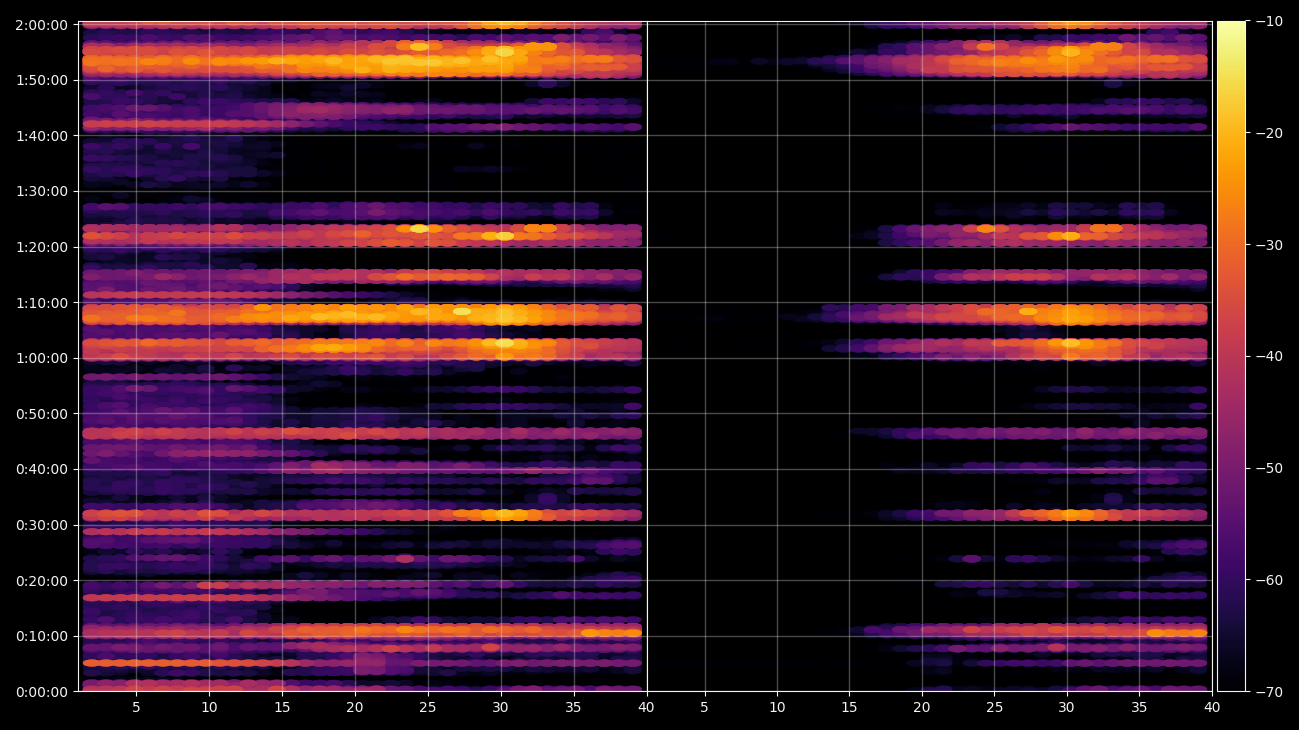
Task: Click the −60 colorbar tick label
Action: click(x=1269, y=580)
